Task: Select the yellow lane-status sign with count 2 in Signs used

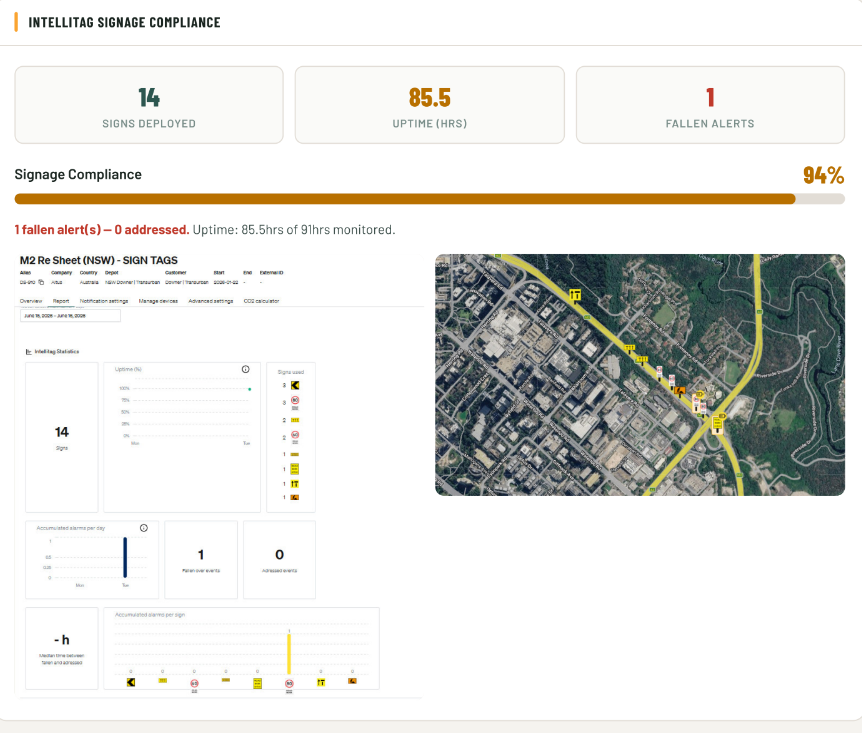Action: coord(295,420)
